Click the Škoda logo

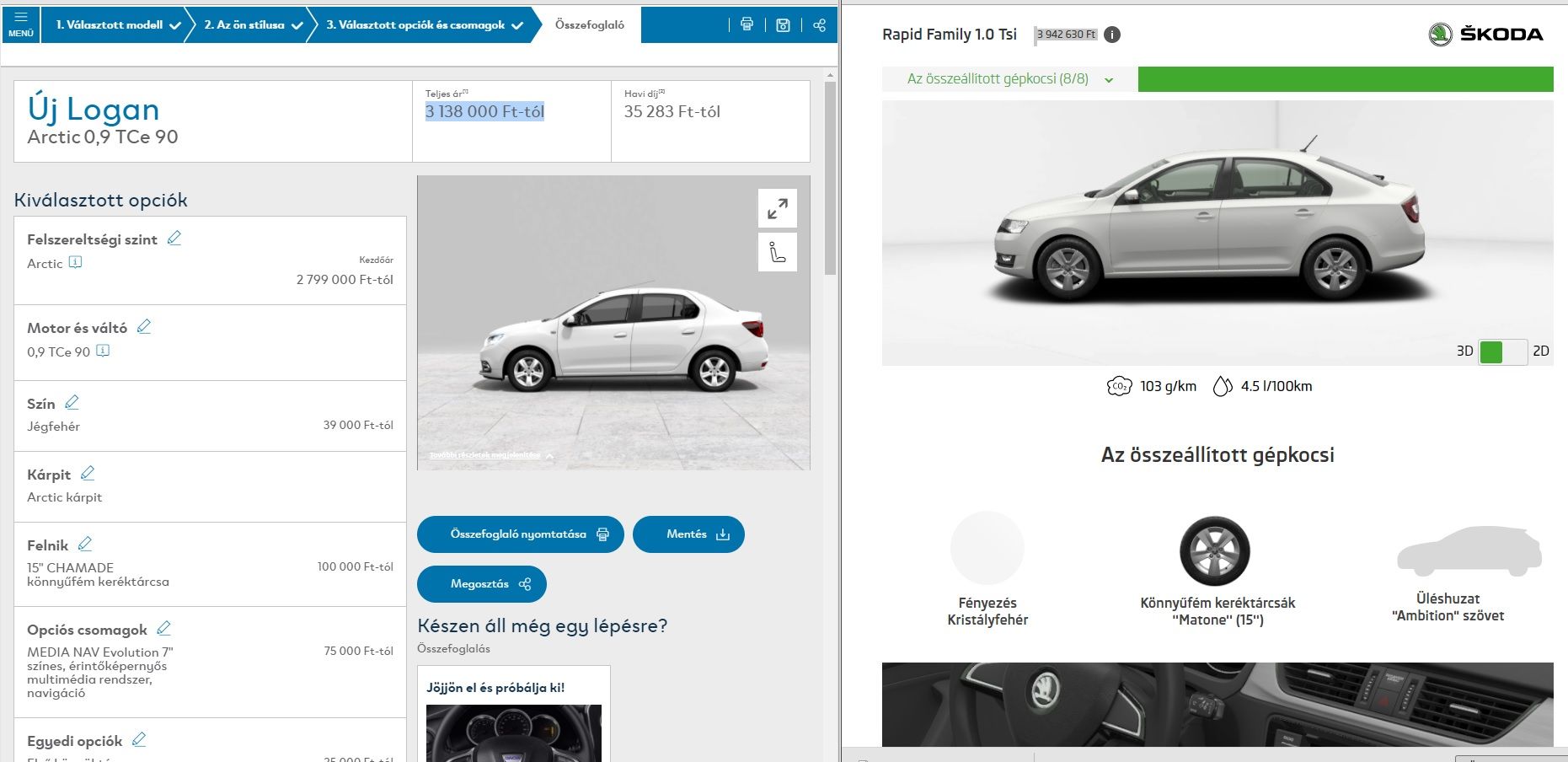[x=1485, y=34]
